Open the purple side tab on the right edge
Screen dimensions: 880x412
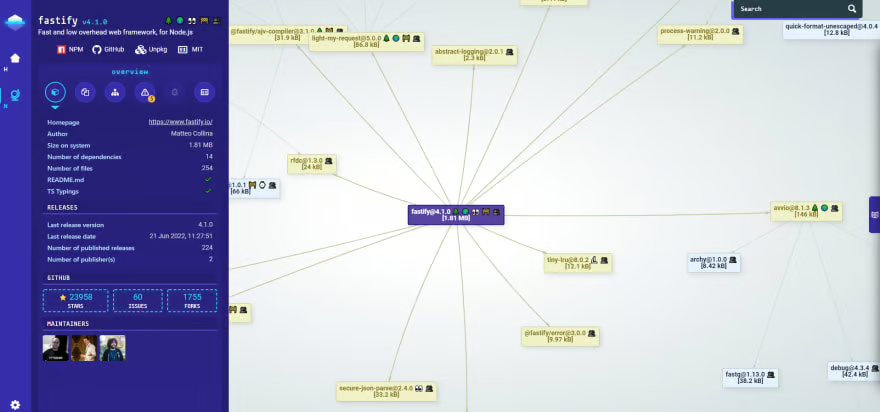pos(874,214)
